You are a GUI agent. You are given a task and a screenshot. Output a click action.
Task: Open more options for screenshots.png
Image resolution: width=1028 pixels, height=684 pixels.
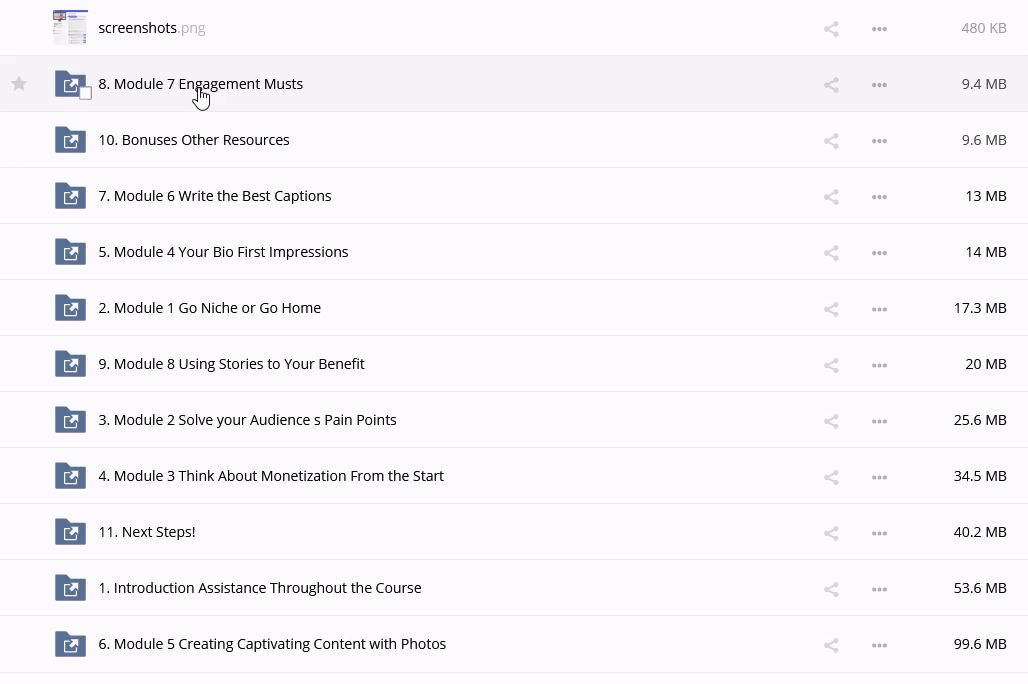[879, 29]
